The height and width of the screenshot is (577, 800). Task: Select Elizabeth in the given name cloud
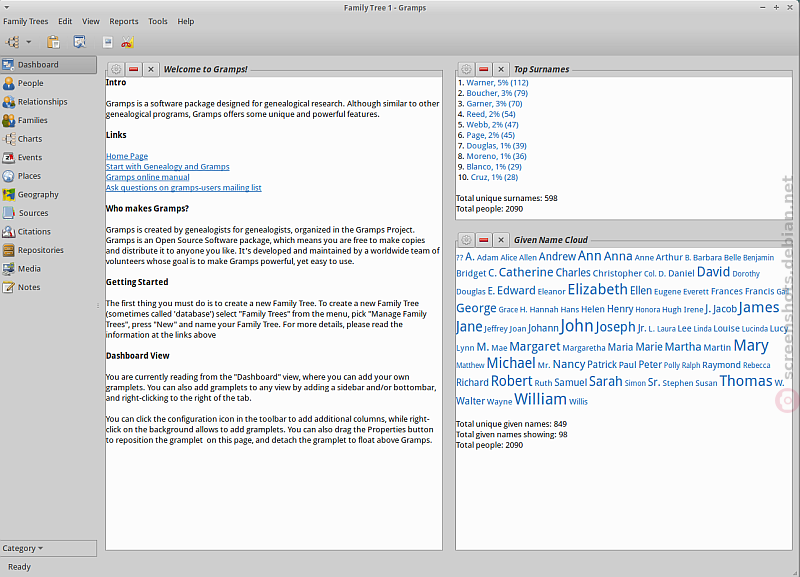pyautogui.click(x=597, y=289)
